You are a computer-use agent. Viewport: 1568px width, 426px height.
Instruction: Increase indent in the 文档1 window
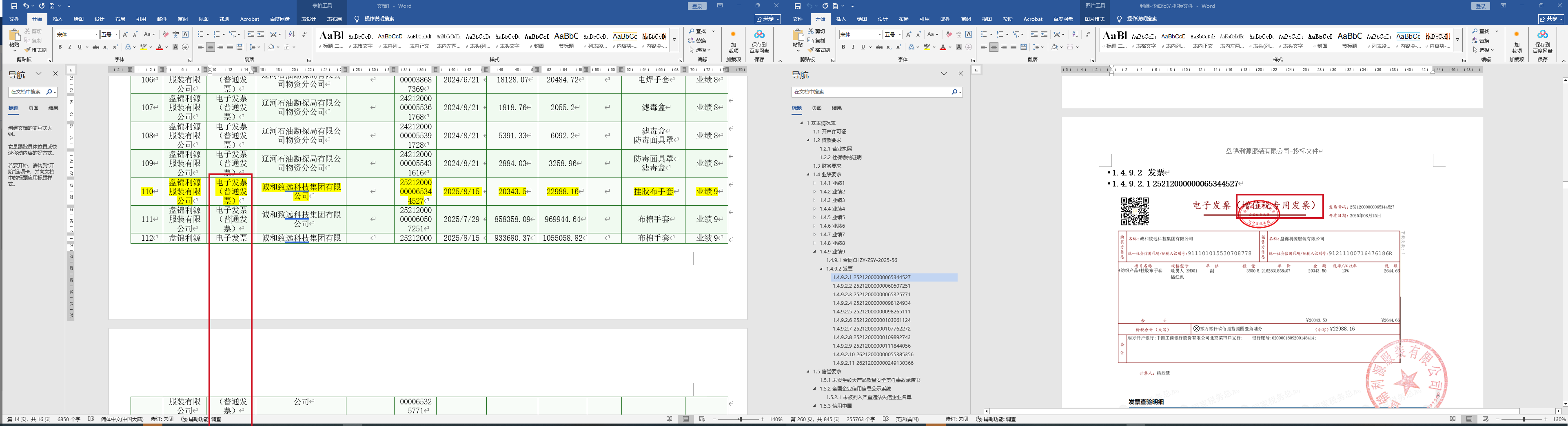click(261, 35)
